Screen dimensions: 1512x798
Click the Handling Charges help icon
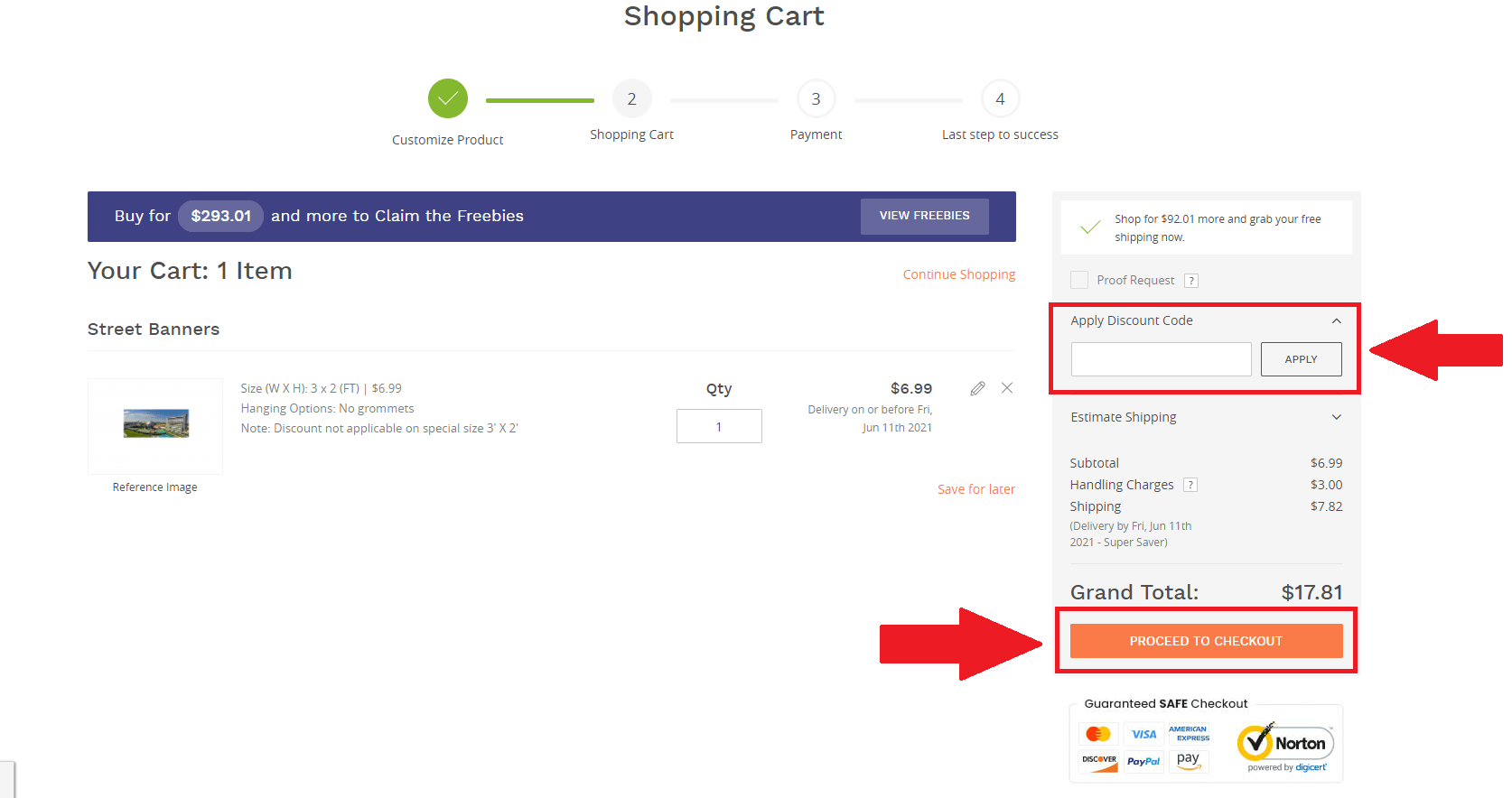click(x=1190, y=485)
